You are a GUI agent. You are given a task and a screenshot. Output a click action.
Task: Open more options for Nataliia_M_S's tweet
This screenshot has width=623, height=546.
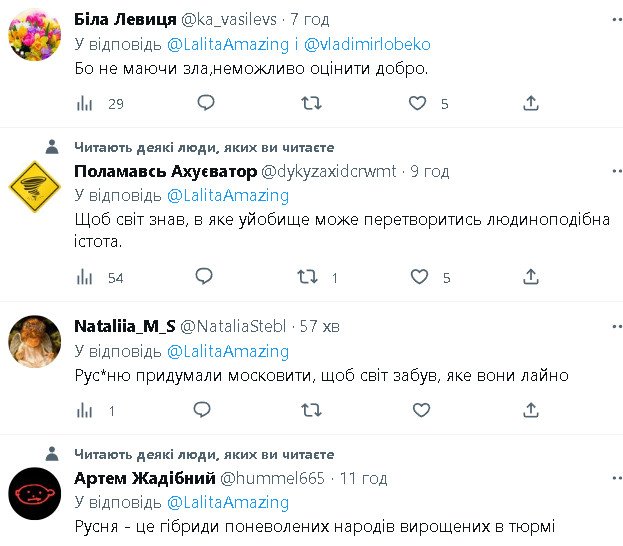pos(600,326)
